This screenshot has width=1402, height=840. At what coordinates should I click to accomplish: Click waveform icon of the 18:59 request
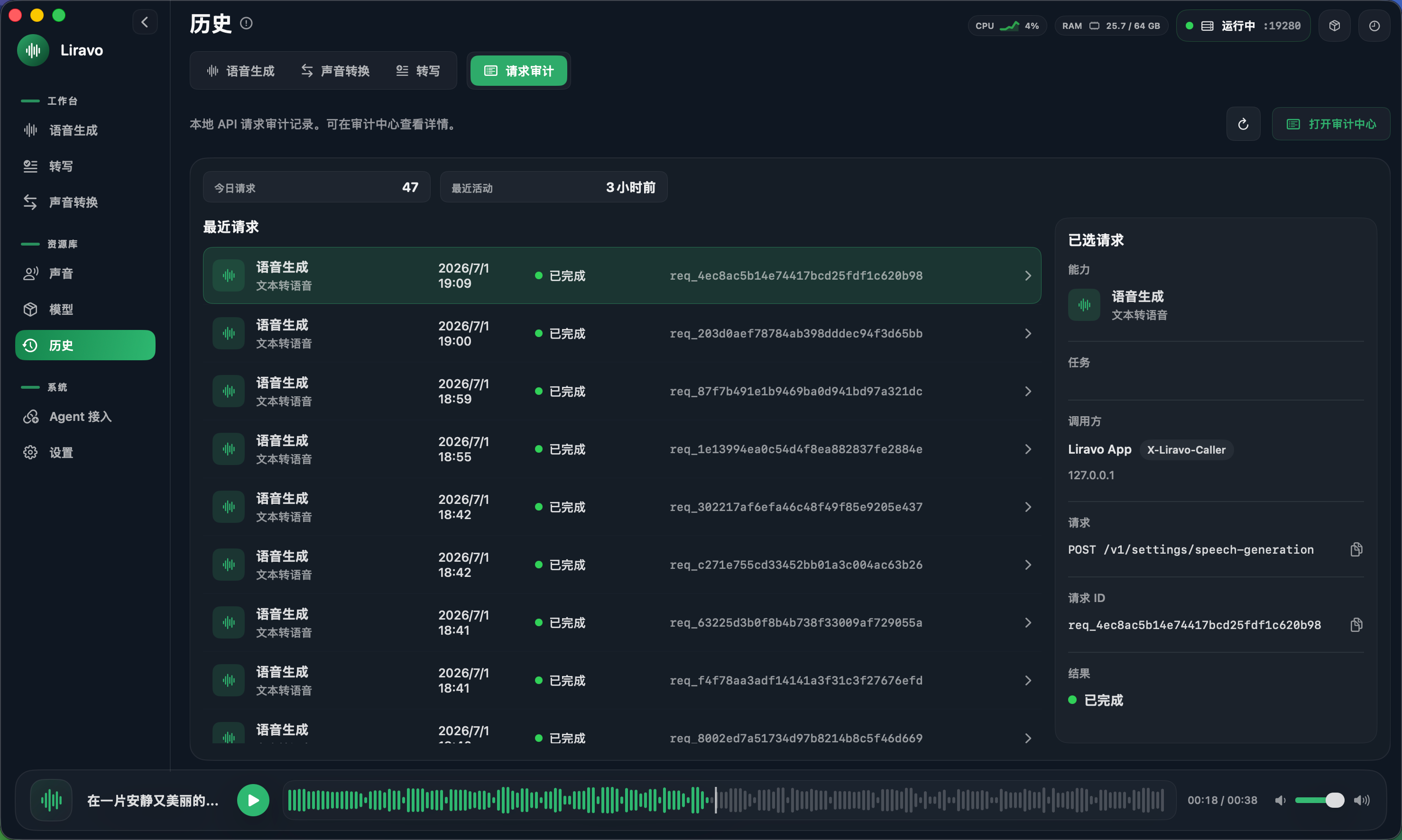[229, 391]
